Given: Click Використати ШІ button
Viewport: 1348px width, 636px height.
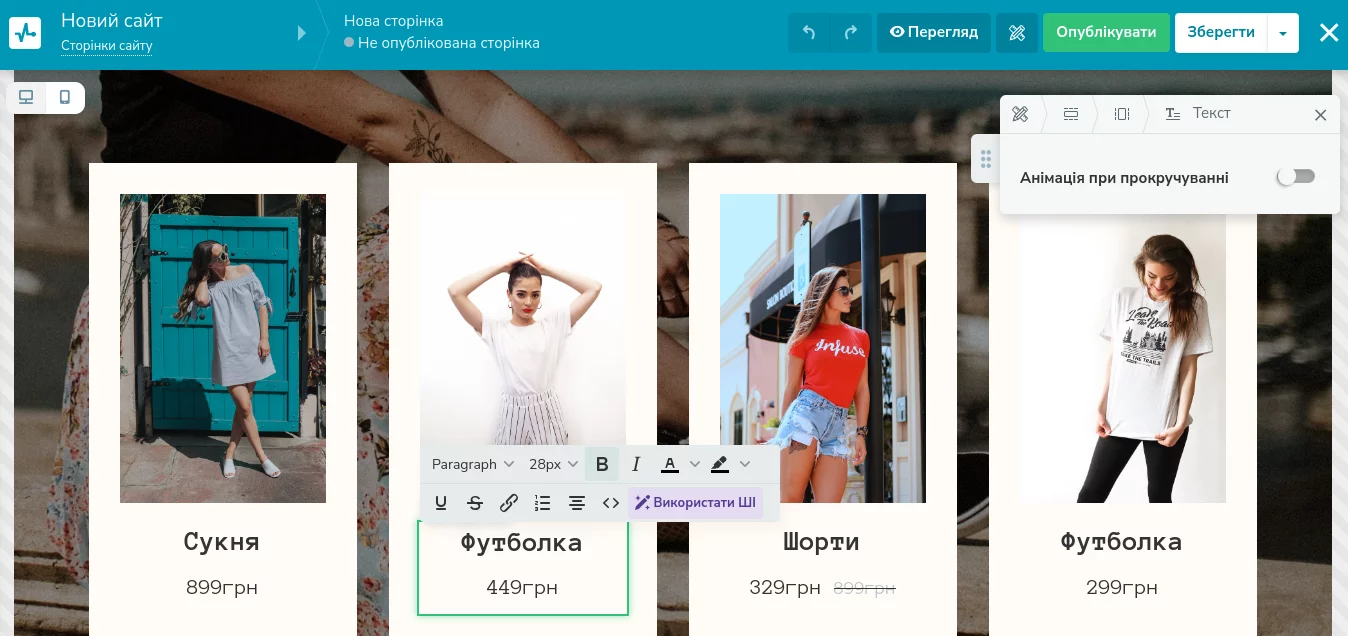Looking at the screenshot, I should coord(695,503).
